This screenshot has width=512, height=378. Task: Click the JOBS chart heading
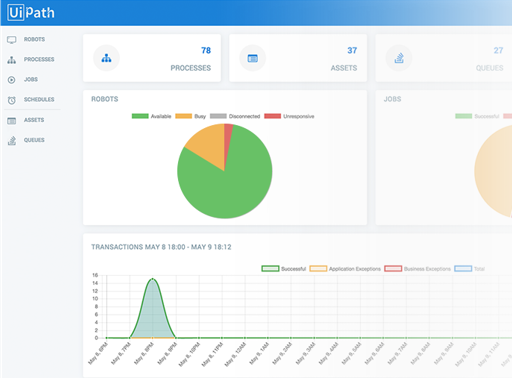point(392,99)
